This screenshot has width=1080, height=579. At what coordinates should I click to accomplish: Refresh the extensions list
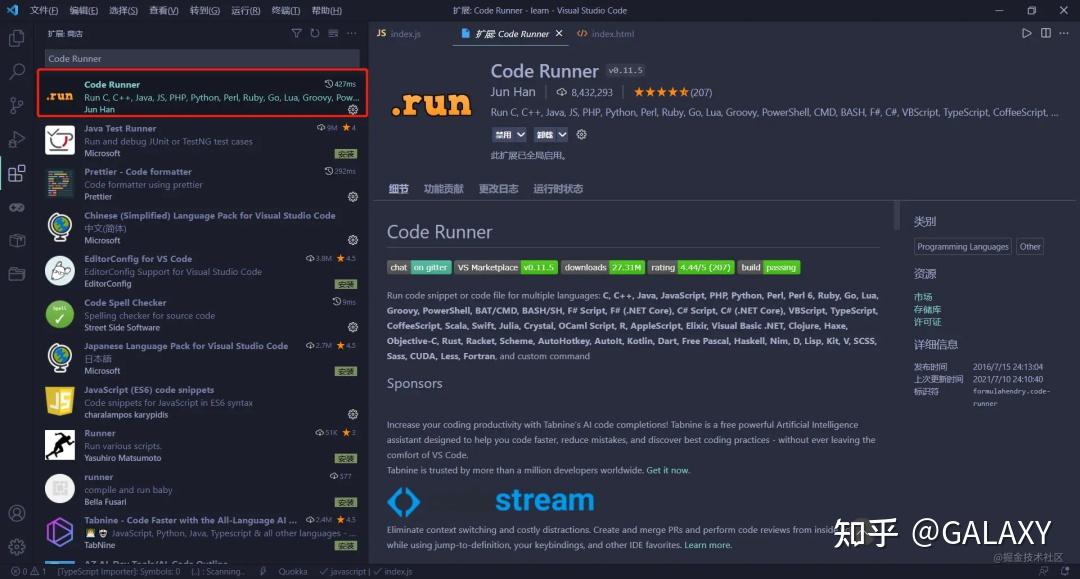[x=316, y=33]
